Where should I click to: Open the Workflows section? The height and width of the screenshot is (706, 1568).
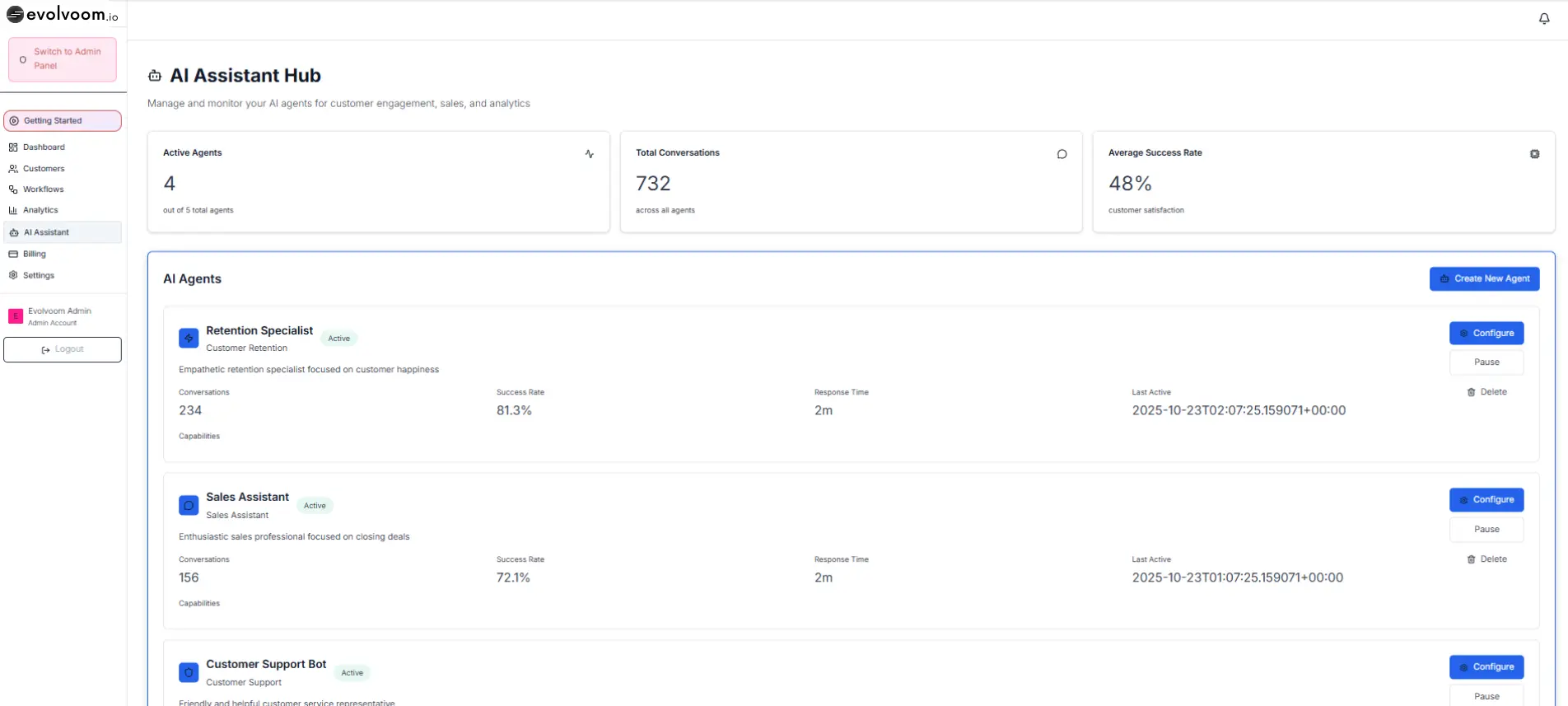pos(63,189)
